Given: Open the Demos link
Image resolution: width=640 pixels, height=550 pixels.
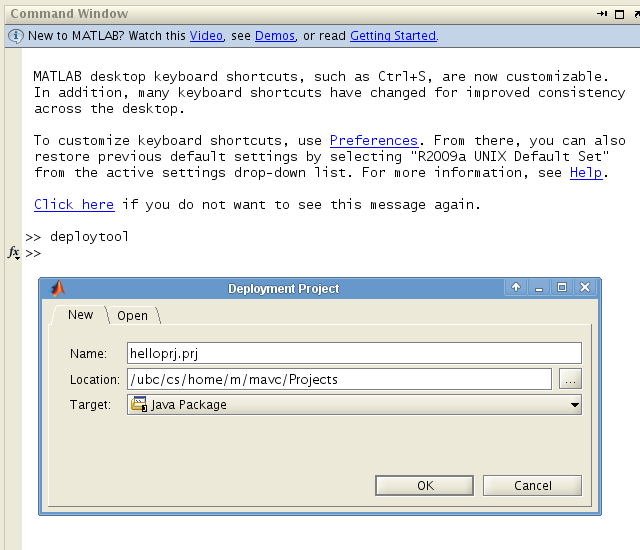Looking at the screenshot, I should [275, 36].
